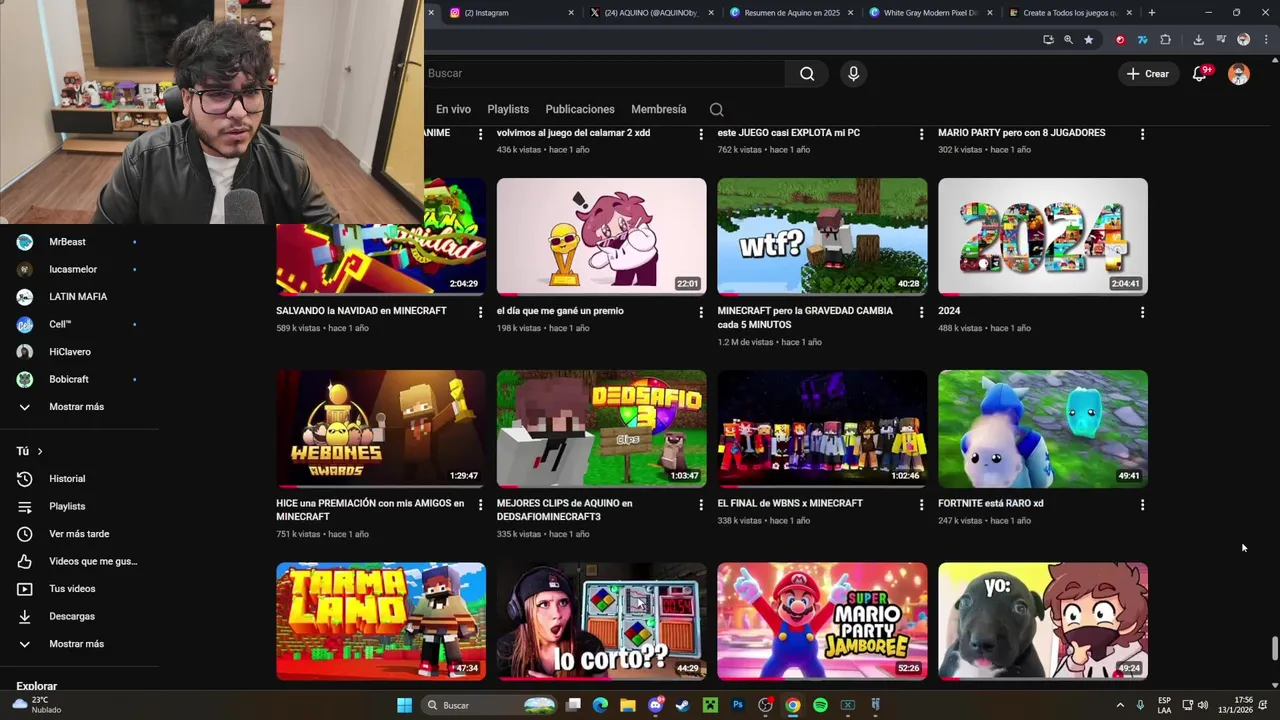Show hidden system tray icons
The image size is (1280, 720).
tap(1120, 705)
